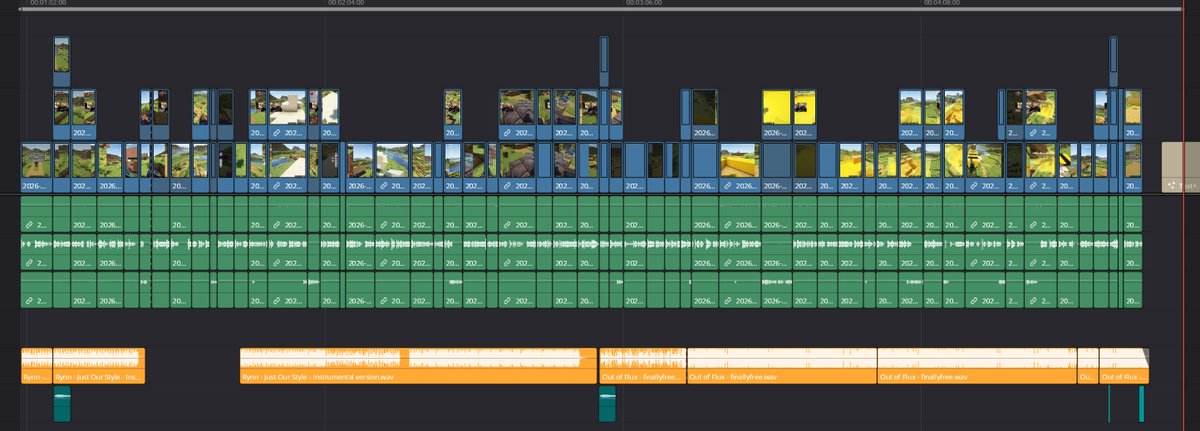The width and height of the screenshot is (1200, 431).
Task: Select the rightmost teal sound effect clip
Action: pos(1141,404)
